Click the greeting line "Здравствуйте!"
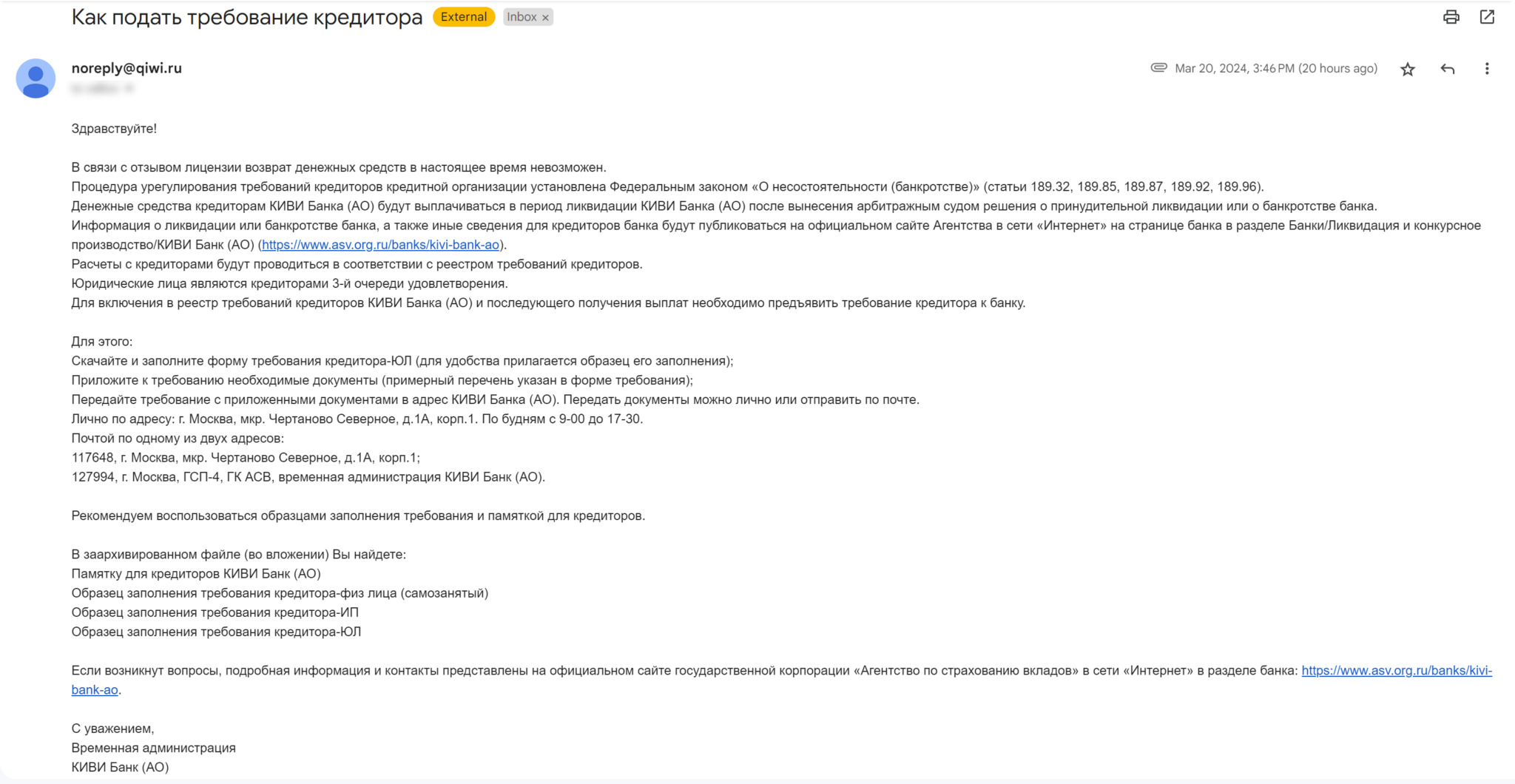The image size is (1515, 784). (114, 129)
